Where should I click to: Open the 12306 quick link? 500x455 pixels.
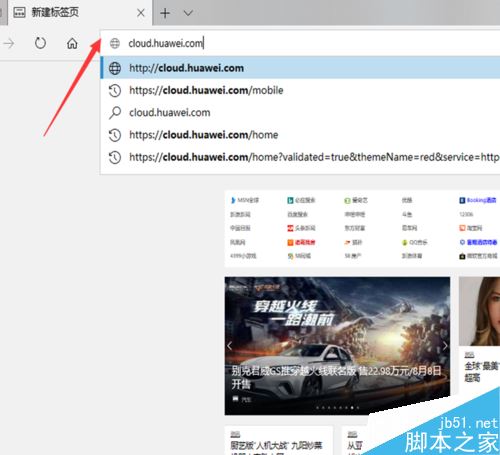click(466, 214)
